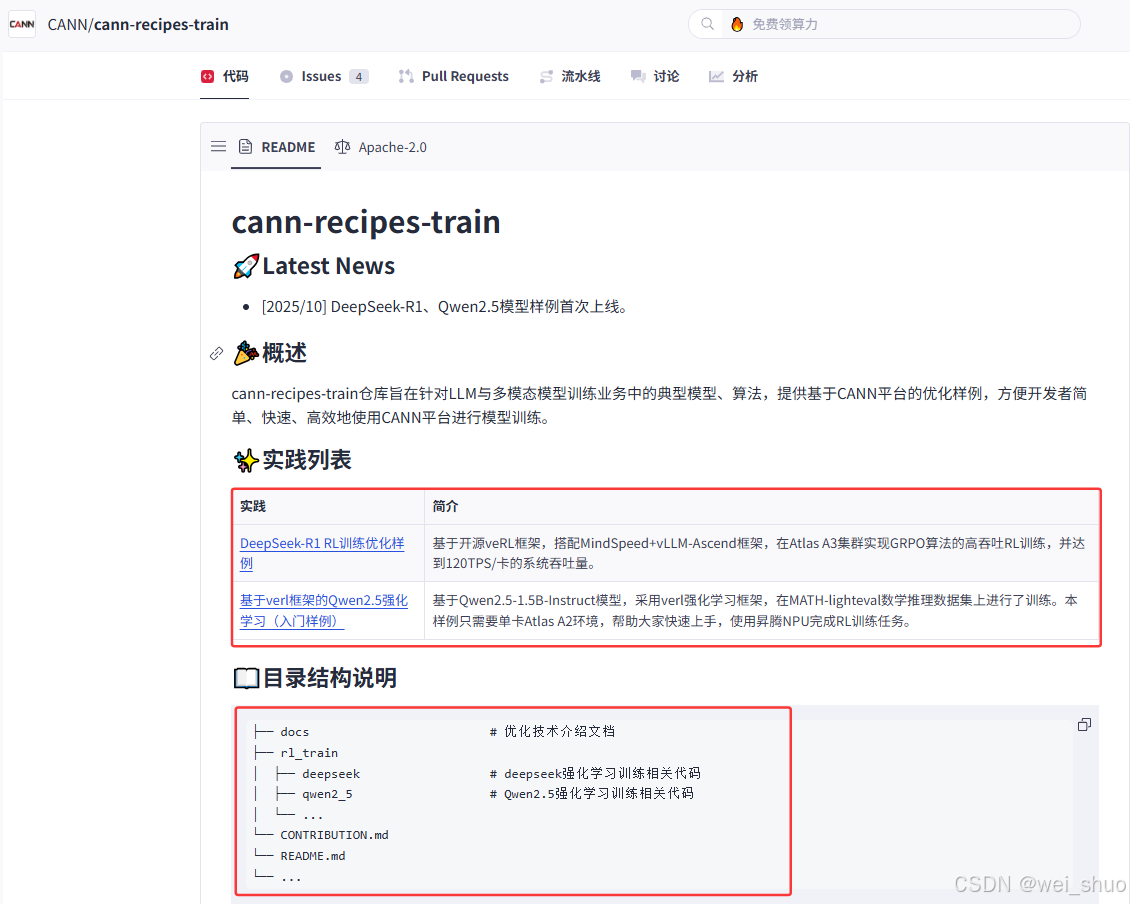Select the search magnifier icon
This screenshot has height=904, width=1130.
(x=707, y=23)
